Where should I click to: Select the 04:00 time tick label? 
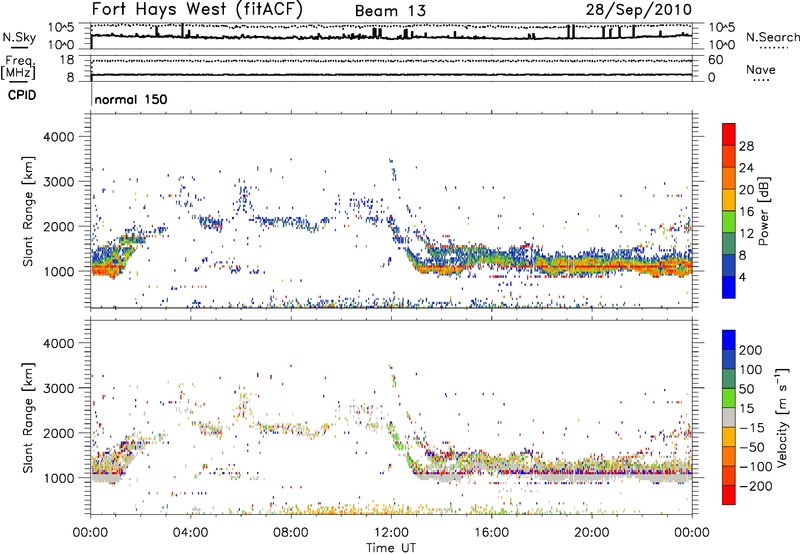191,533
